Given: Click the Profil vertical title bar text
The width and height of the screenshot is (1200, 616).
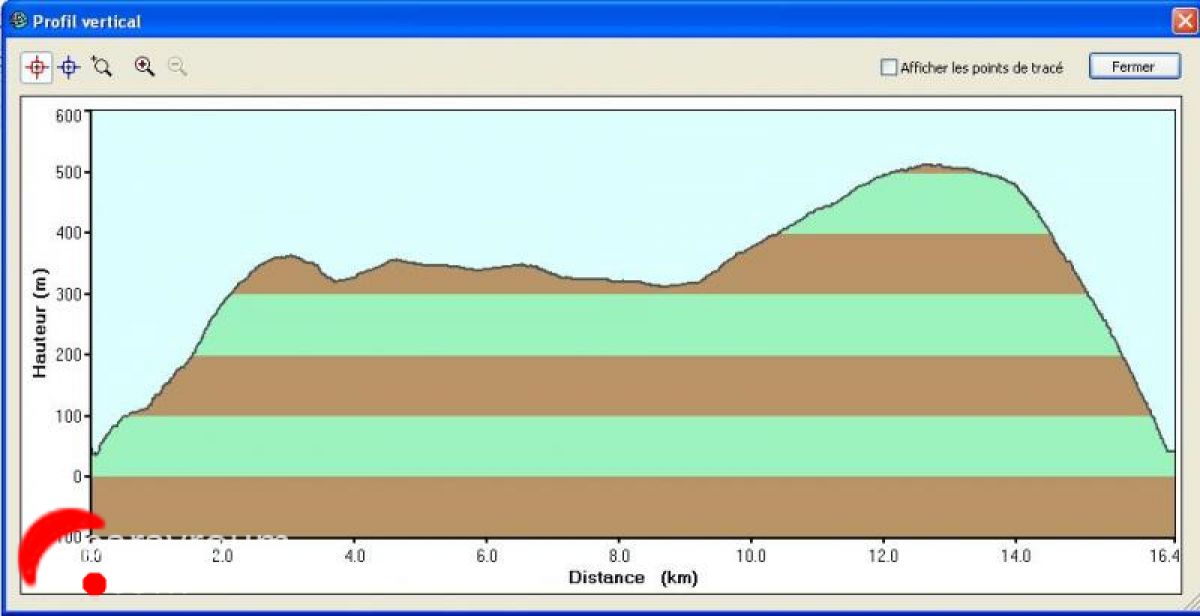Looking at the screenshot, I should [x=87, y=21].
